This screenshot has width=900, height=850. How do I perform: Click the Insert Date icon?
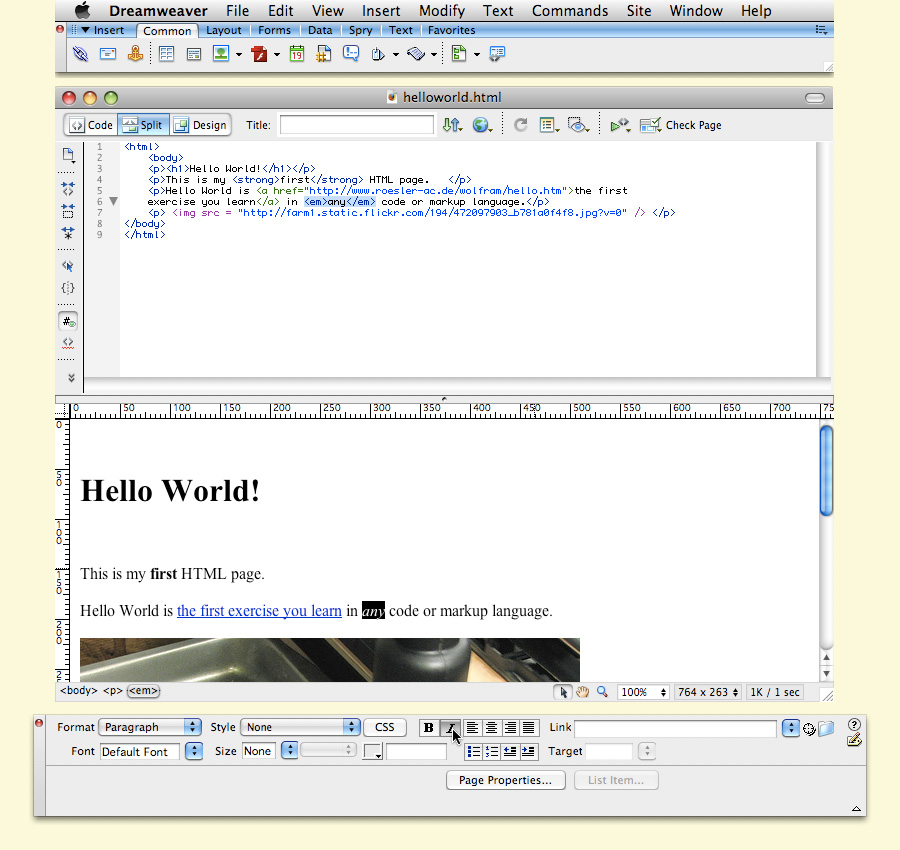point(297,53)
